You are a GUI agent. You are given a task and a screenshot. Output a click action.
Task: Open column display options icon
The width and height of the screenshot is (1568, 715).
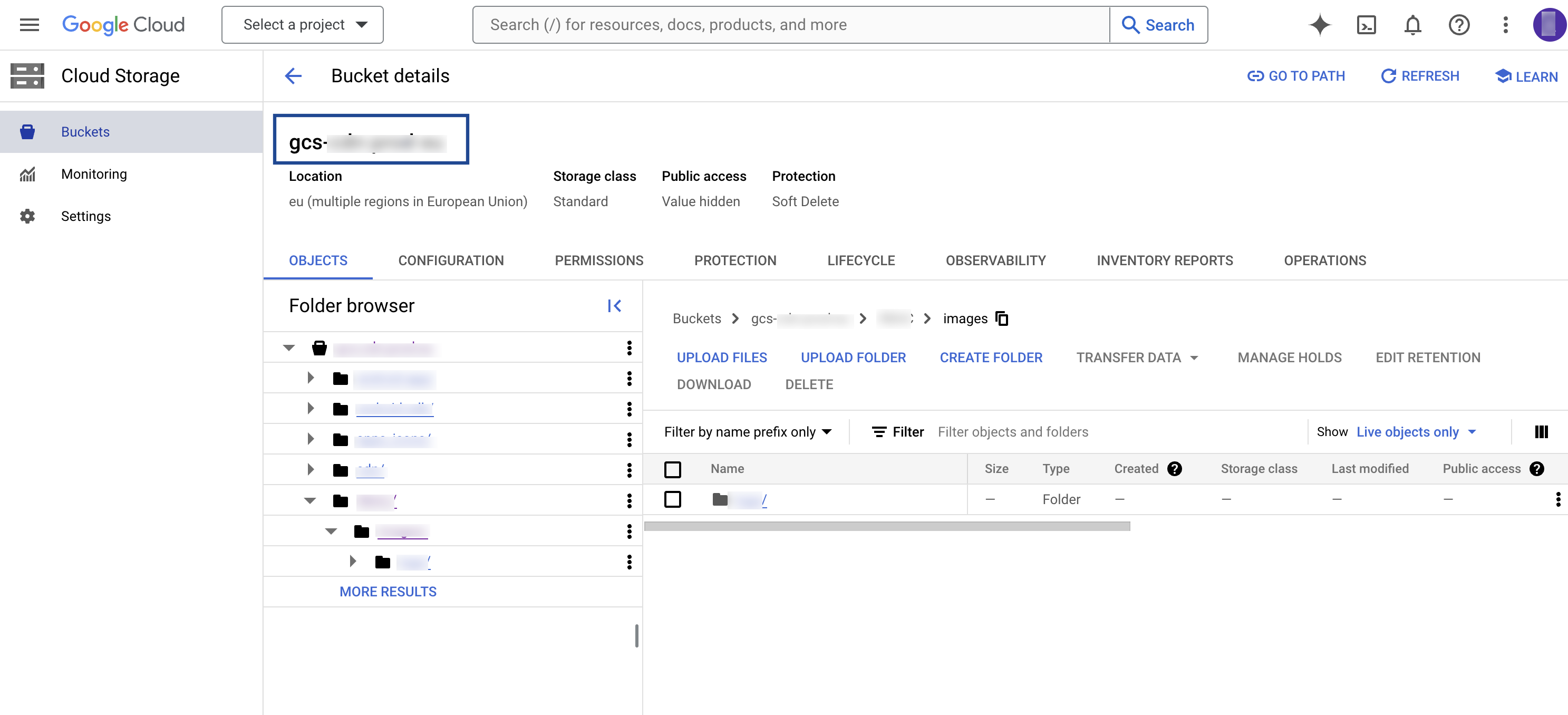[1541, 431]
